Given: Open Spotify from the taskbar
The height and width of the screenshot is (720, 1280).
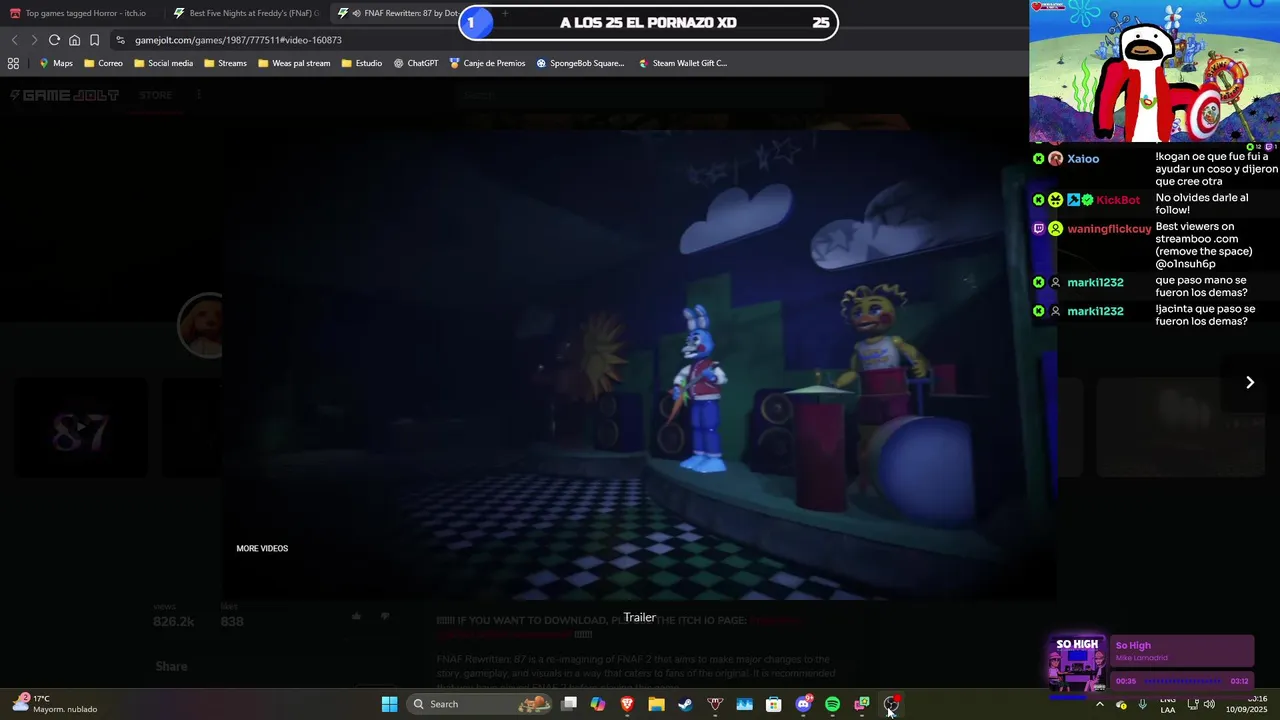Looking at the screenshot, I should pos(832,704).
